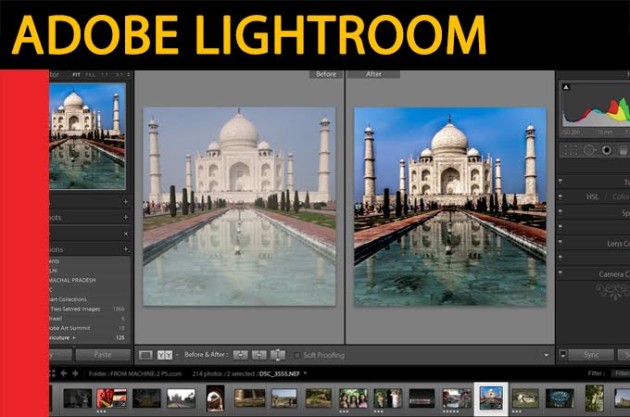Open the dropdown arrow next to YY view

point(177,355)
